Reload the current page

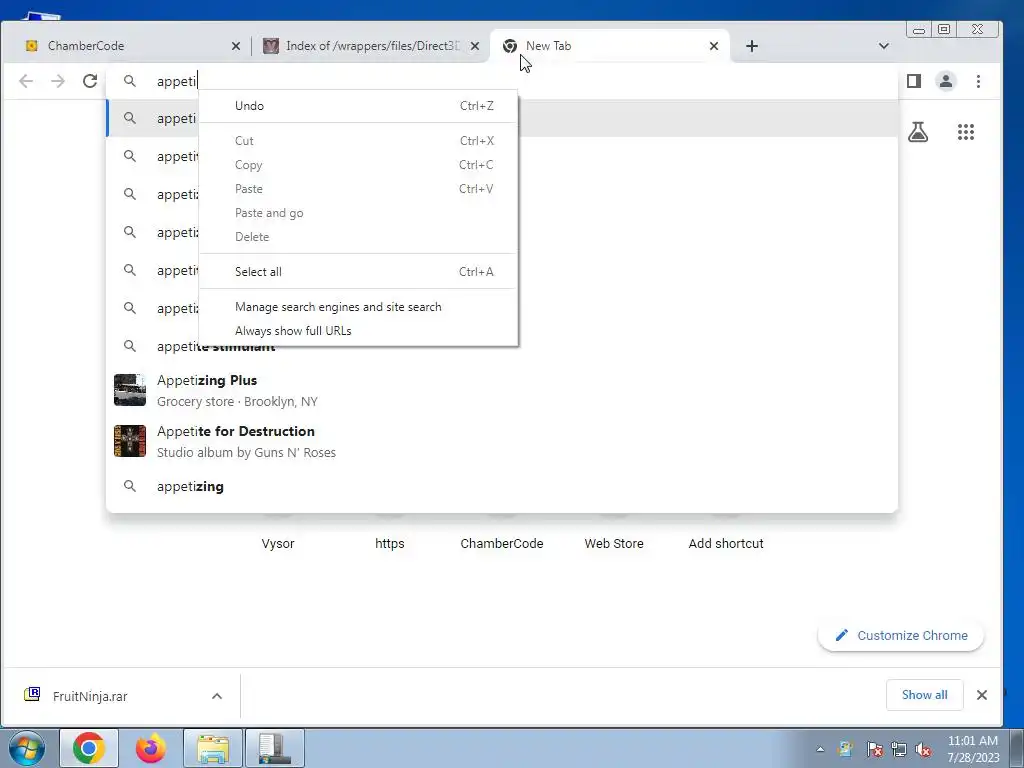click(90, 81)
